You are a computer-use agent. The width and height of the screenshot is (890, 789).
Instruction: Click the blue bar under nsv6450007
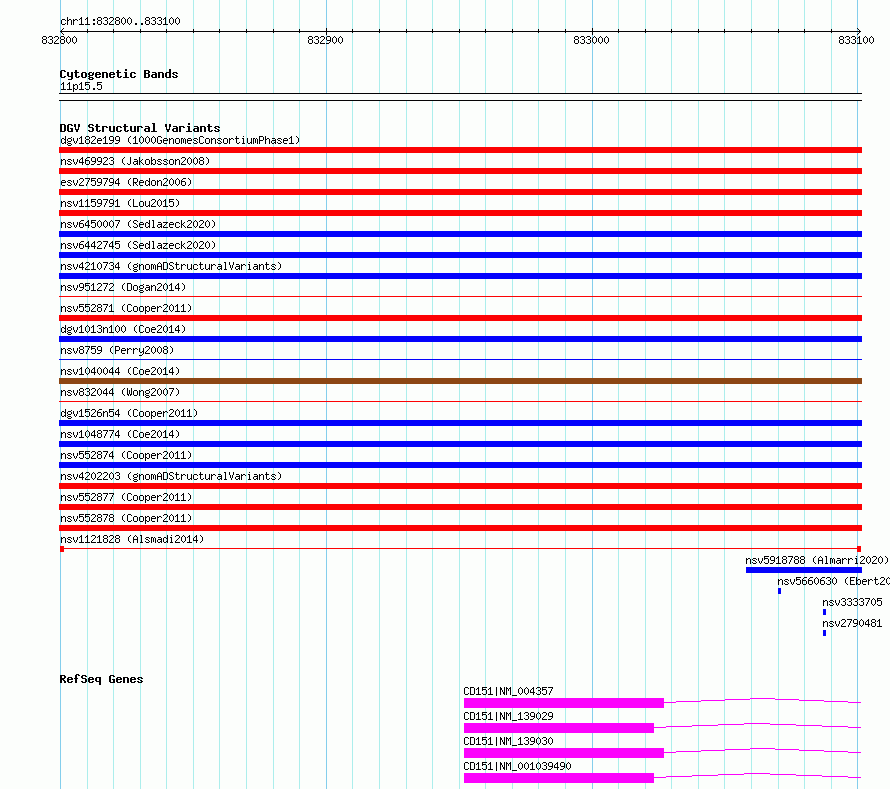(460, 234)
